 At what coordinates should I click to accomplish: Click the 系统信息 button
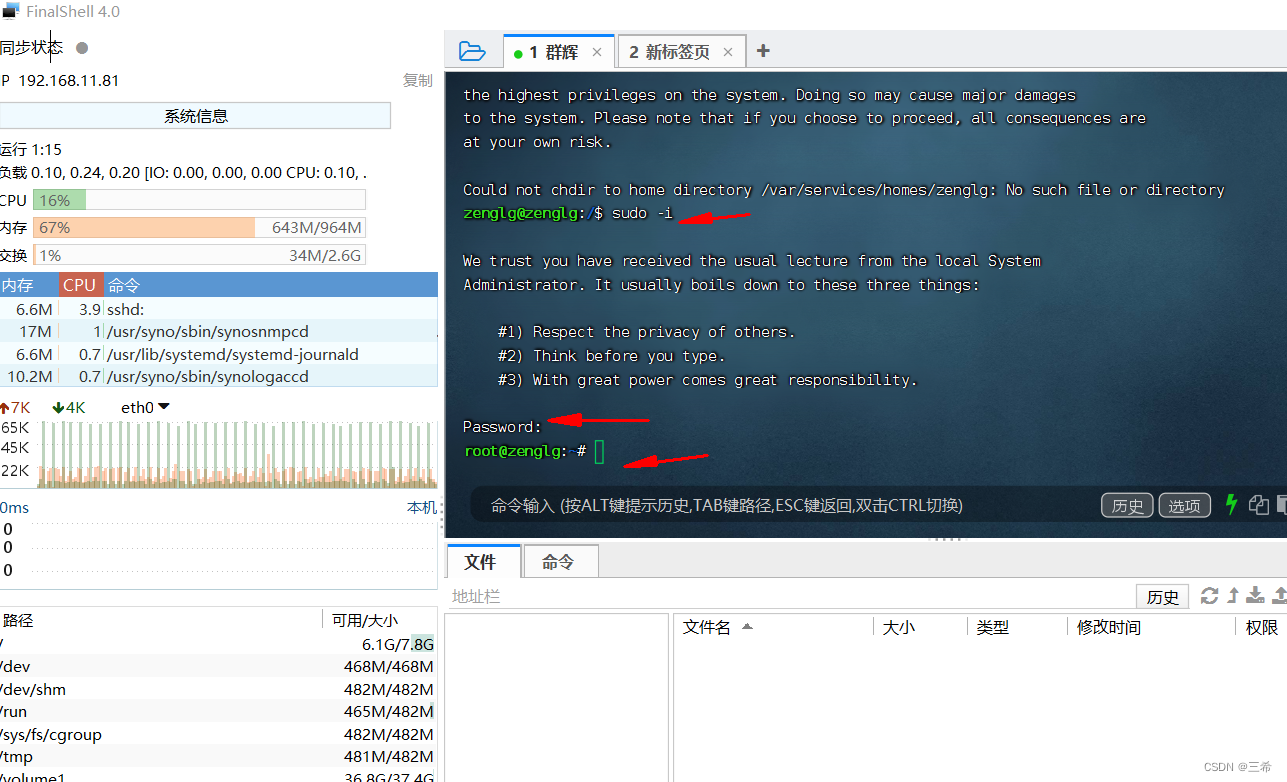tap(195, 115)
